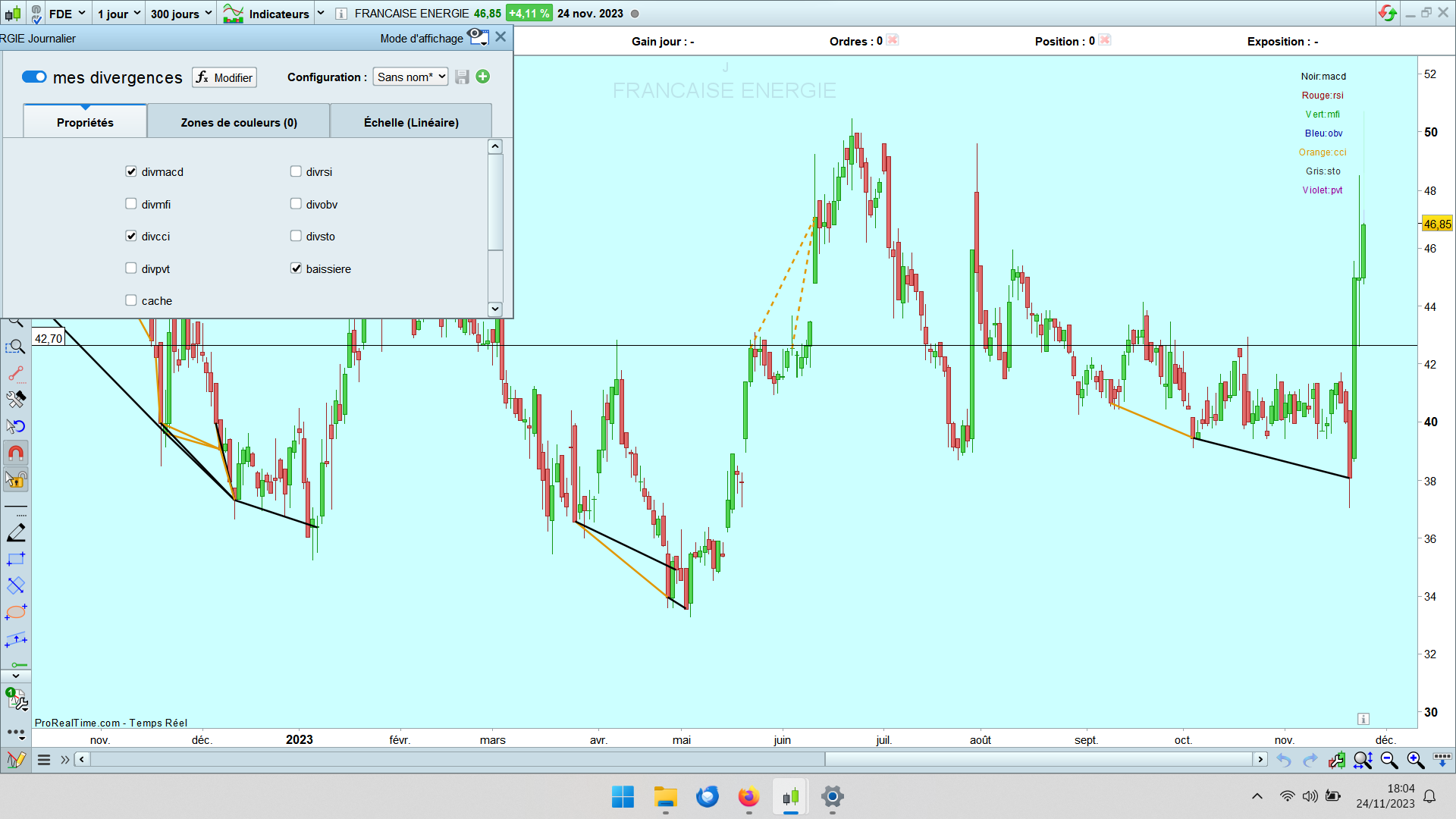Viewport: 1456px width, 819px height.
Task: Activate the red magnet snap tool
Action: tap(16, 453)
